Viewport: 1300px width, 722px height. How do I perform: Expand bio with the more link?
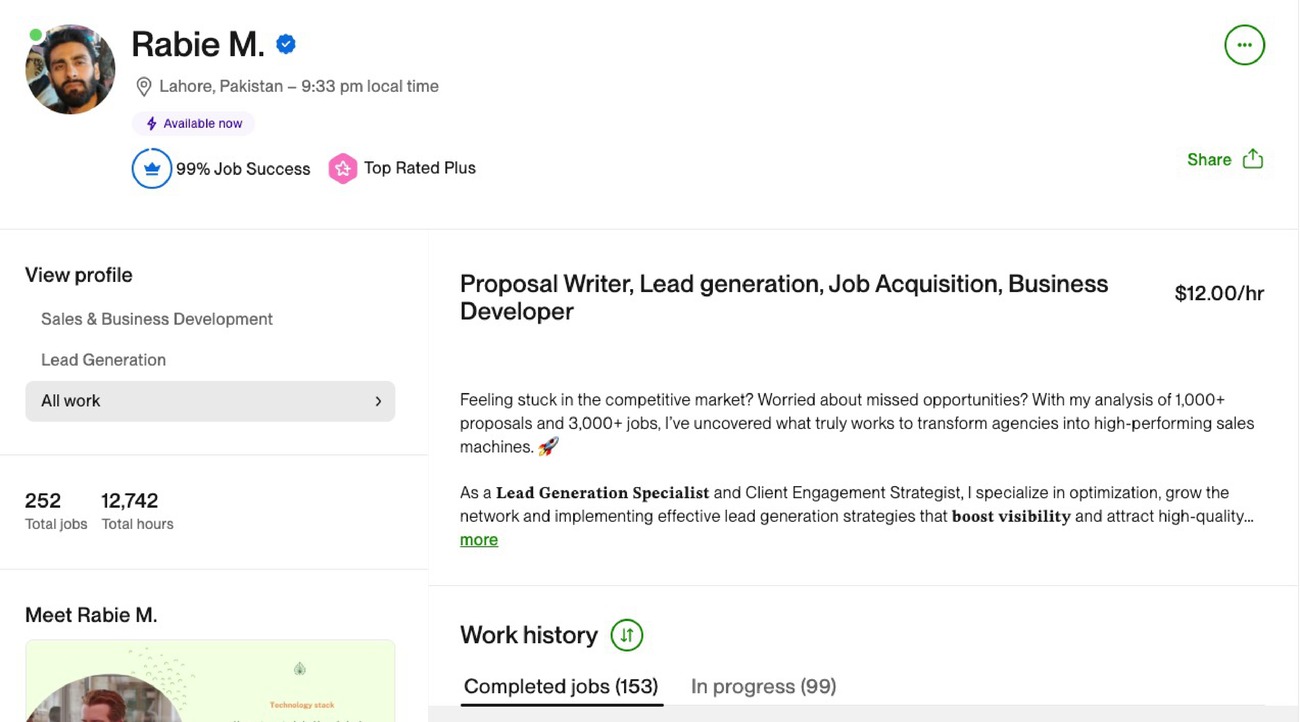pos(478,540)
